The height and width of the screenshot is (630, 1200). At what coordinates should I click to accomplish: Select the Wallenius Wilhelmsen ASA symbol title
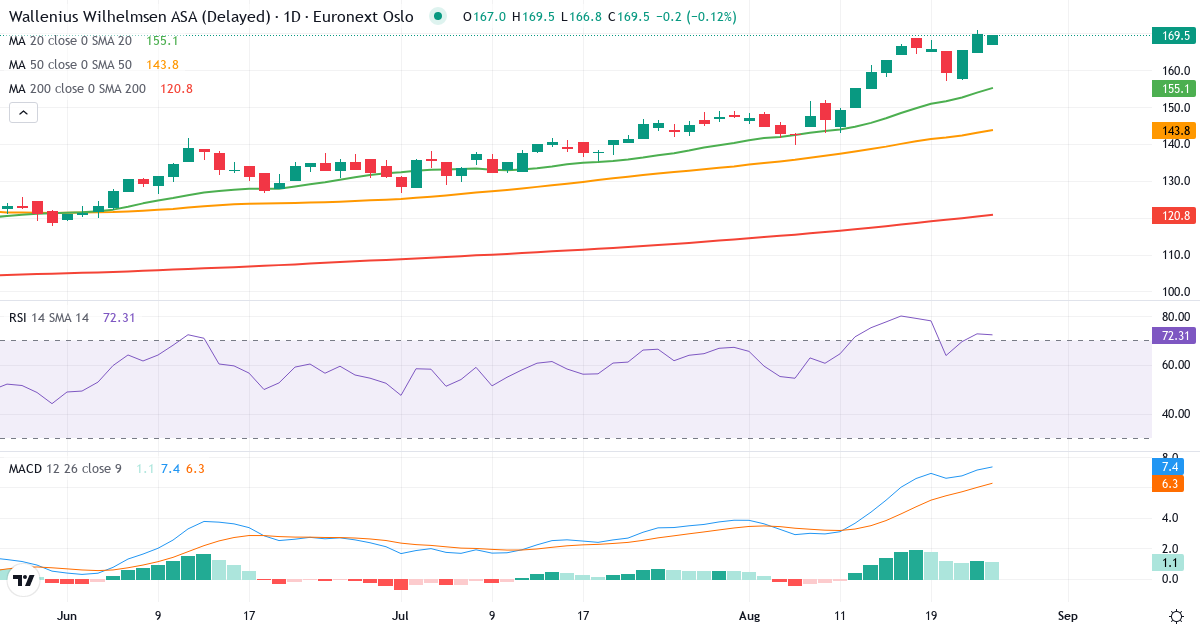[x=211, y=17]
